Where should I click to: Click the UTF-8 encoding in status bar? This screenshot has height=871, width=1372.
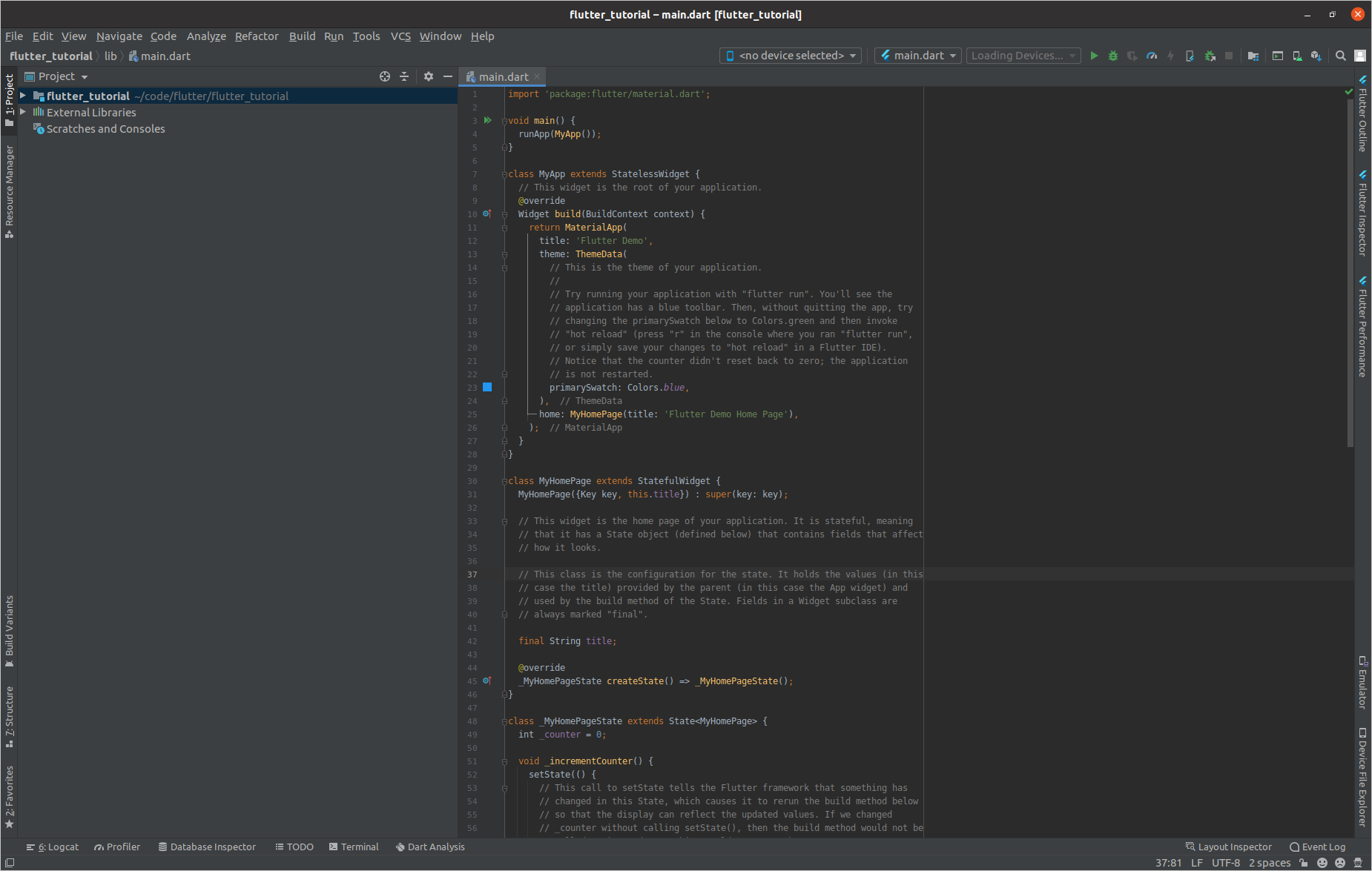(x=1226, y=863)
